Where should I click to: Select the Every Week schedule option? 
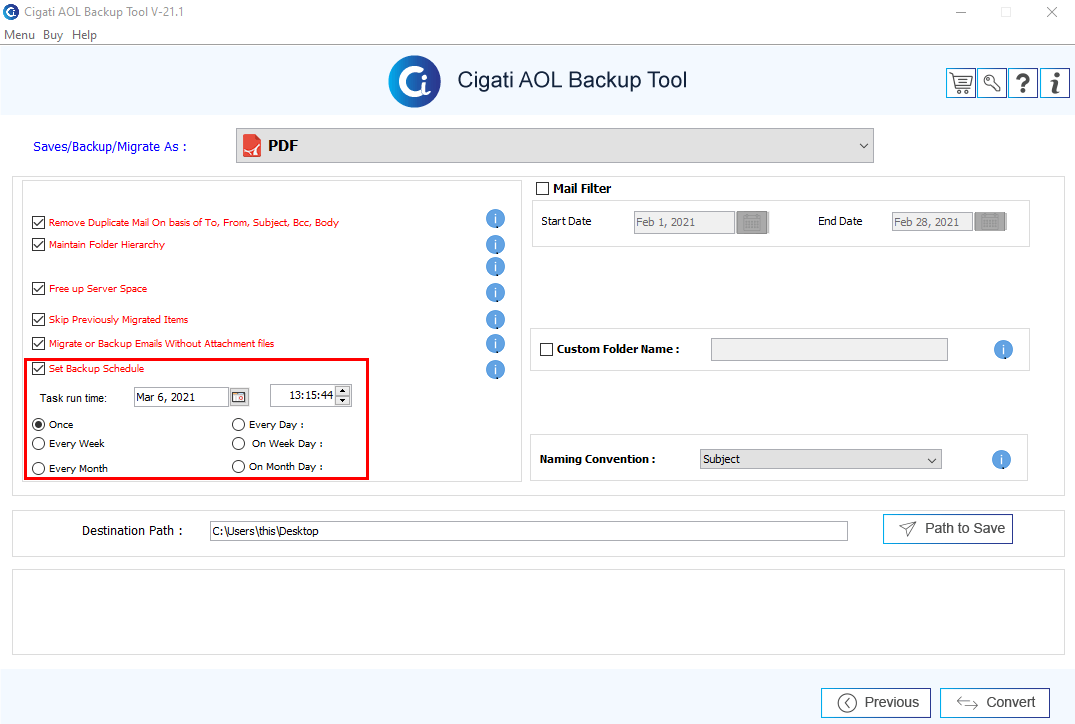click(x=38, y=444)
